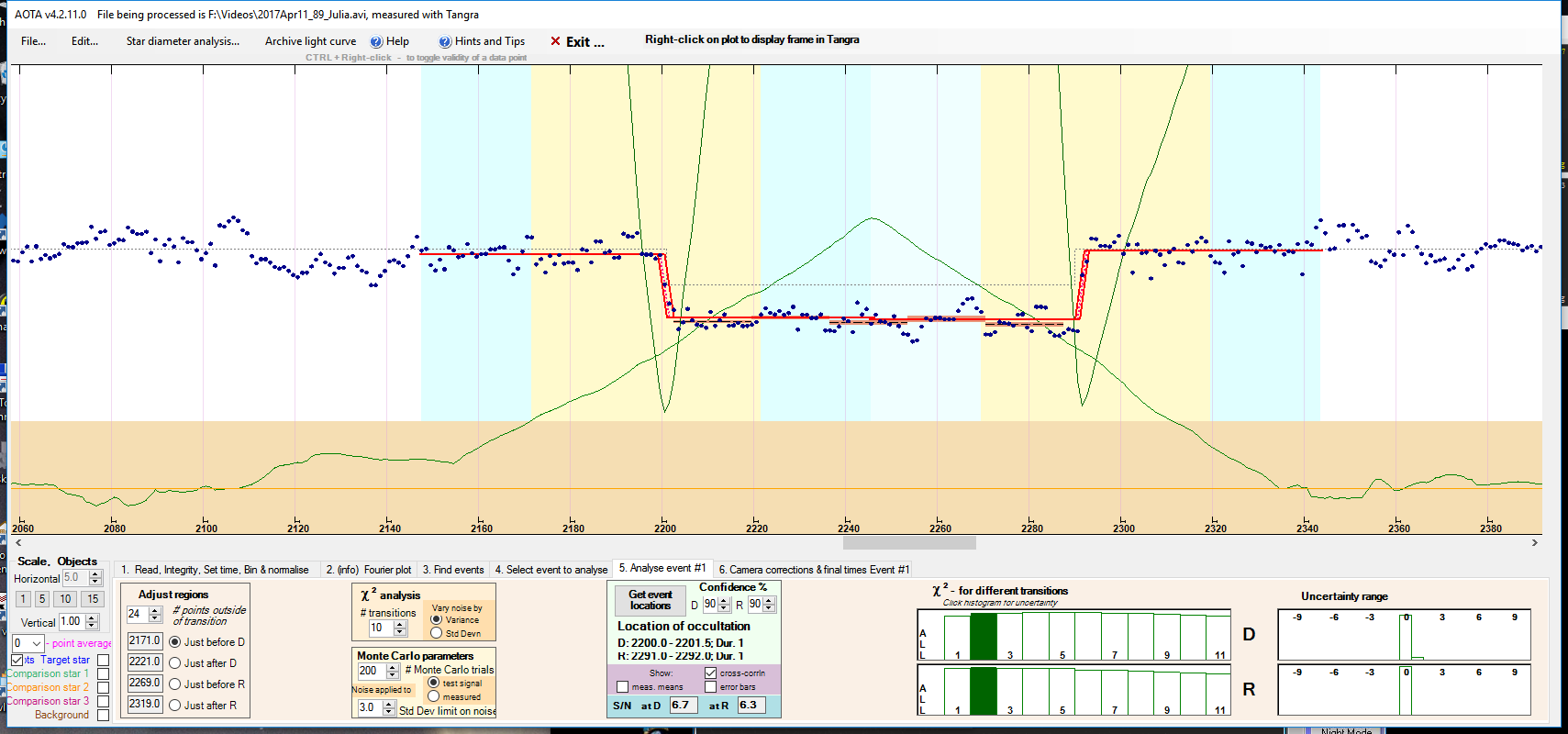Open Star diameter analysis... menu
Viewport: 1568px width, 734px height.
(183, 41)
